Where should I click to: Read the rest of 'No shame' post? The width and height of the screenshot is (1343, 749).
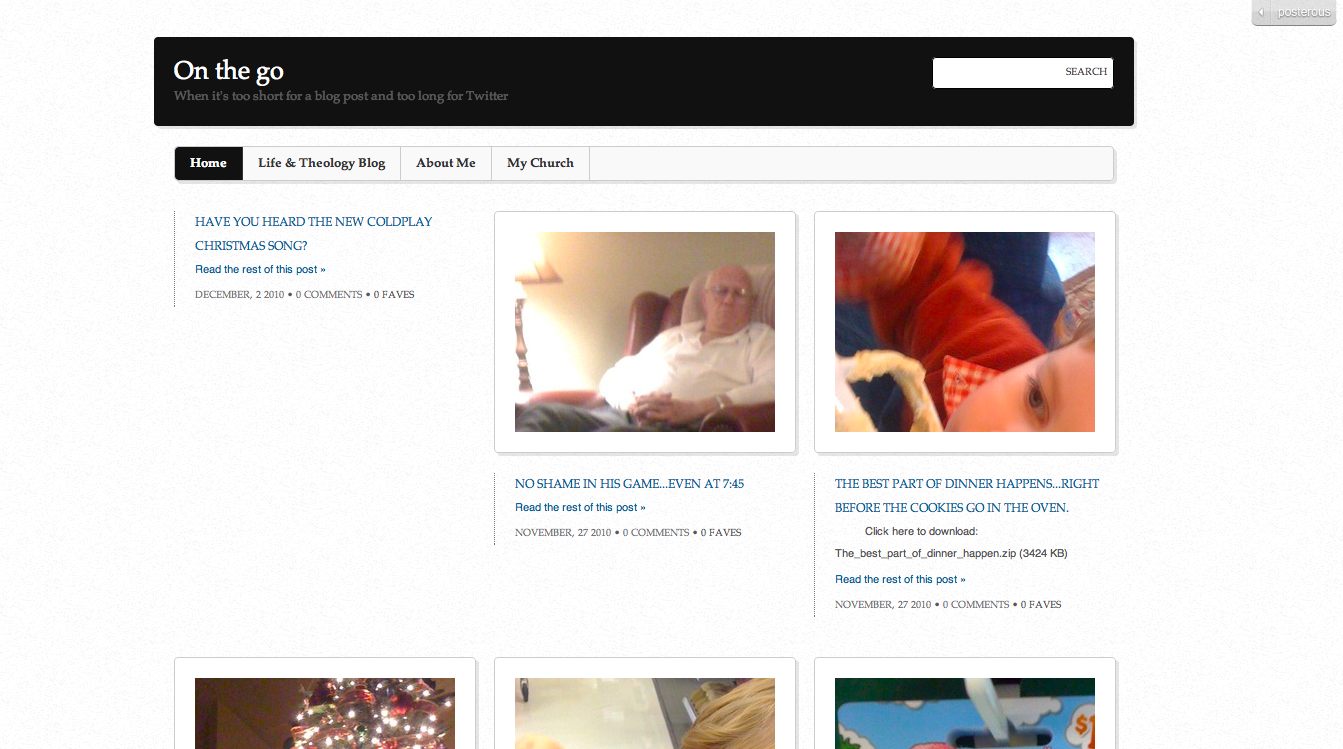[x=580, y=507]
